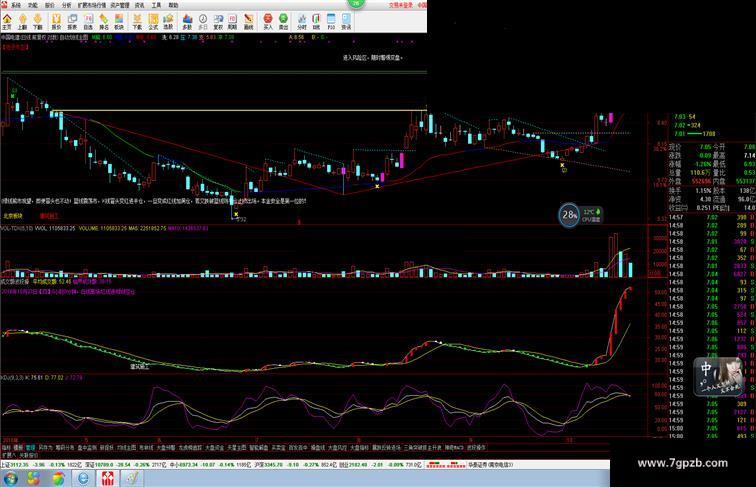The height and width of the screenshot is (487, 756).
Task: Open the F10 company info icon
Action: point(331,21)
